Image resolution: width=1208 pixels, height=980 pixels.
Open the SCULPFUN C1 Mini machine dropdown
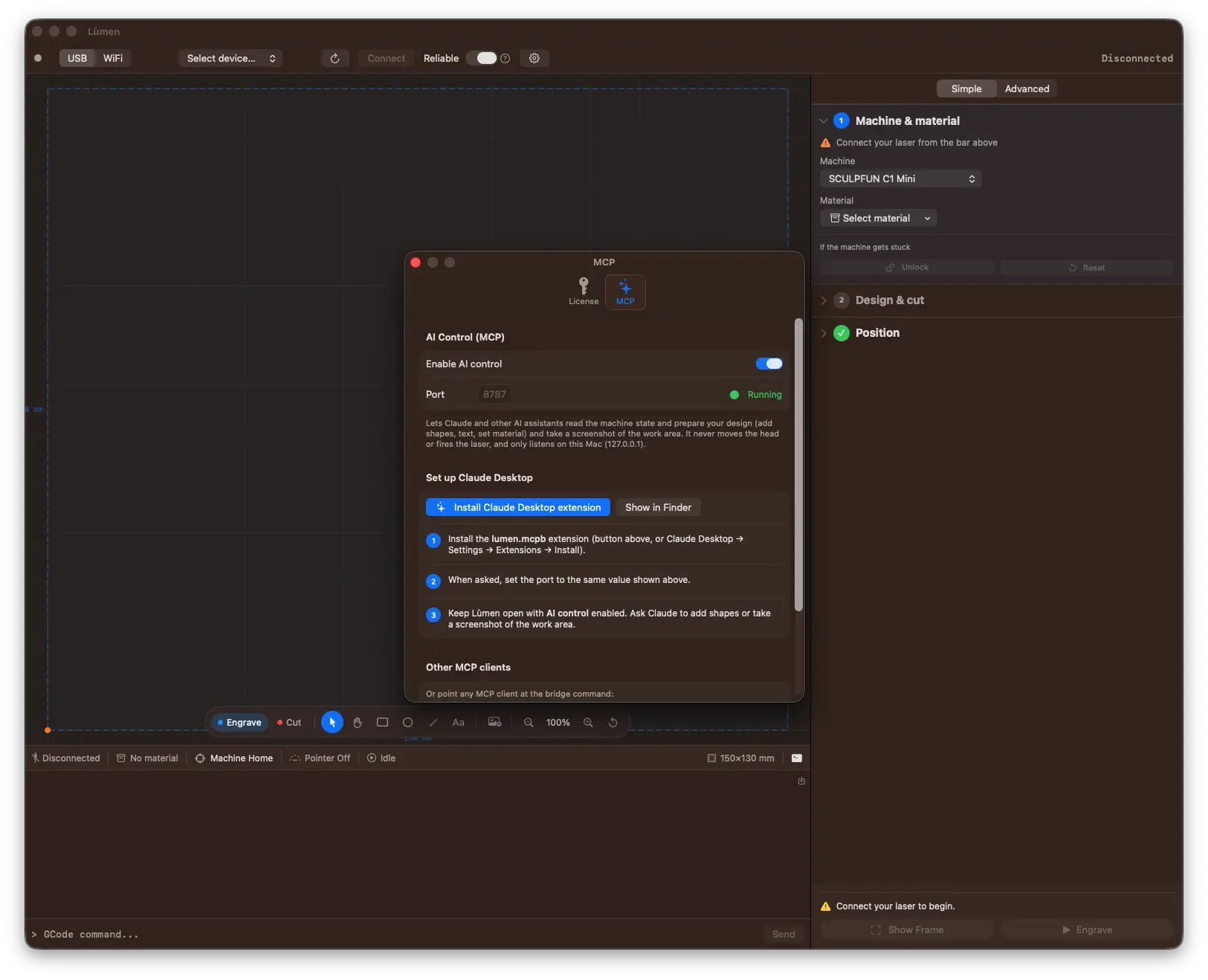pyautogui.click(x=901, y=178)
